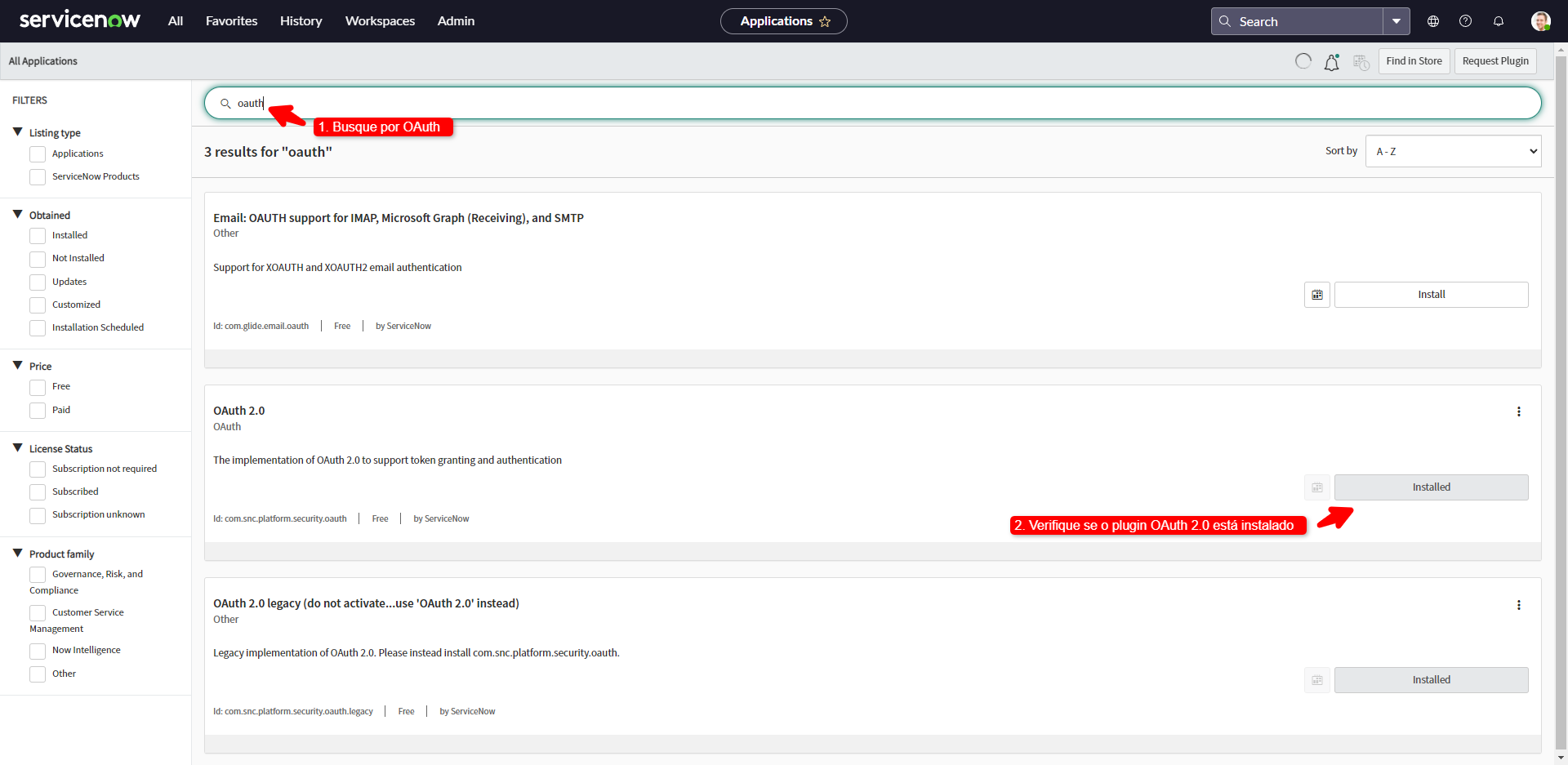The width and height of the screenshot is (1568, 765).
Task: Click the ServiceNow logo
Action: (79, 20)
